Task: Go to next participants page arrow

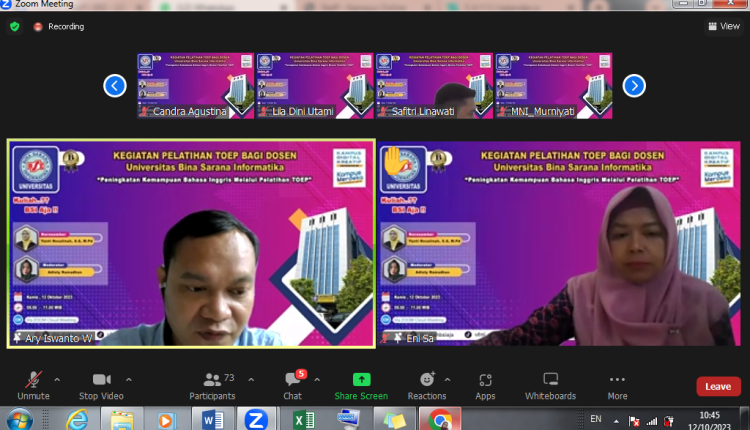Action: coord(634,86)
